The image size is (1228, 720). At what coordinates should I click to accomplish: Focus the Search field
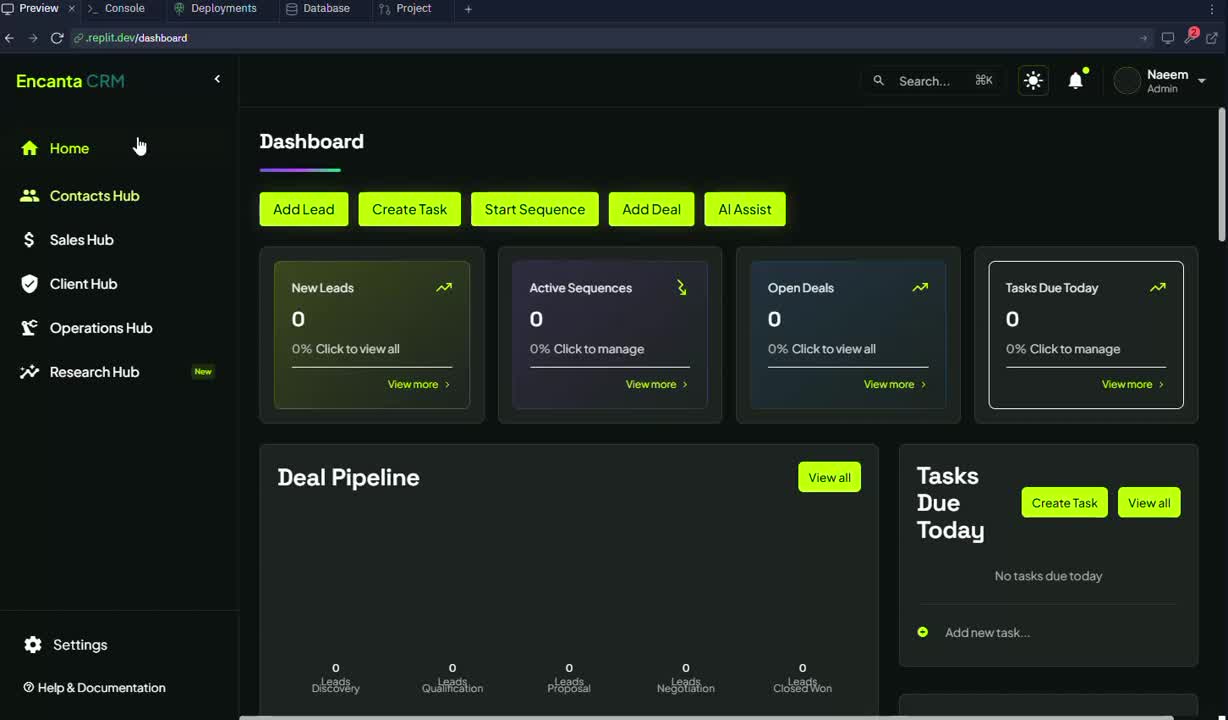pyautogui.click(x=934, y=80)
